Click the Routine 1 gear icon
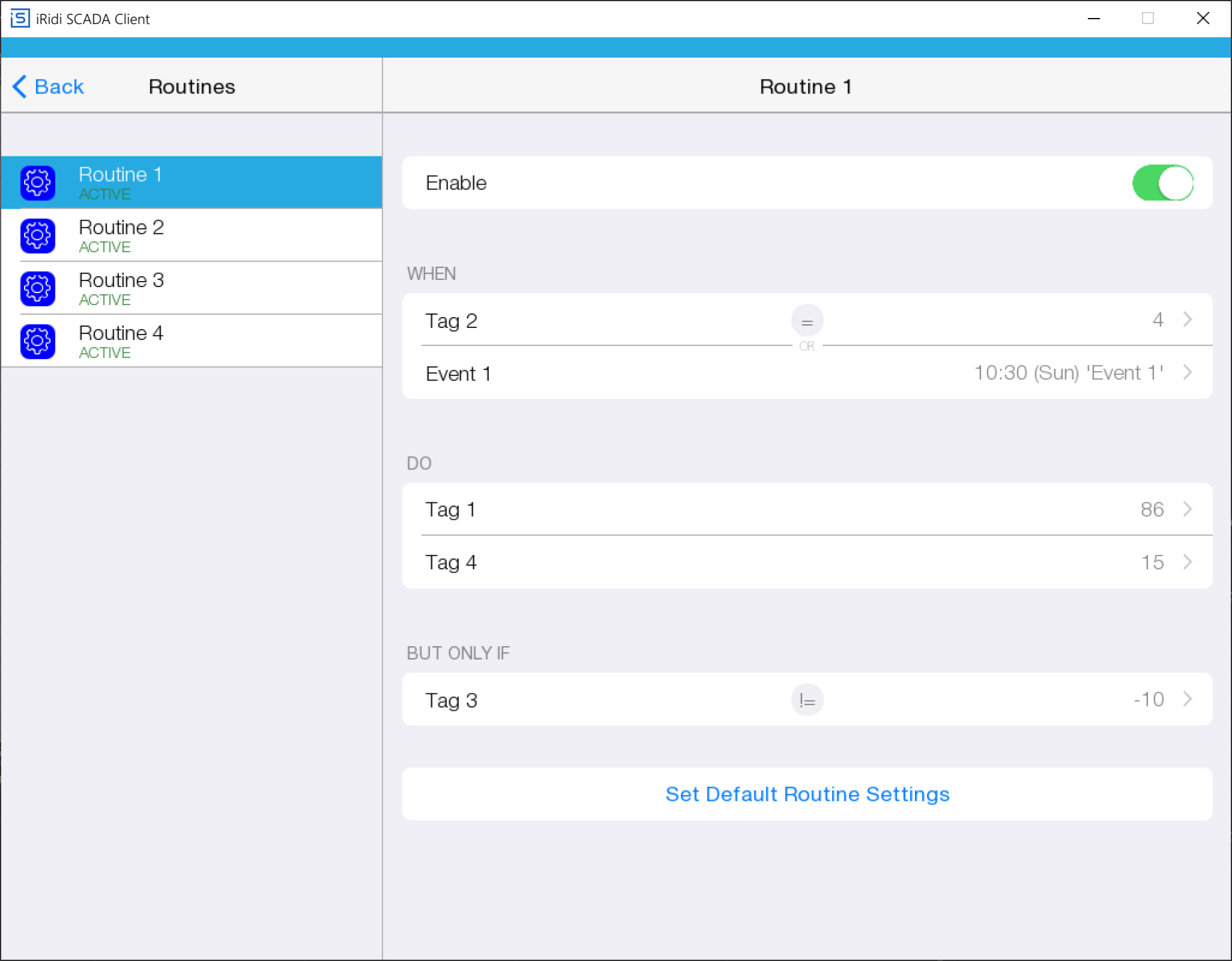Image resolution: width=1232 pixels, height=961 pixels. tap(37, 183)
